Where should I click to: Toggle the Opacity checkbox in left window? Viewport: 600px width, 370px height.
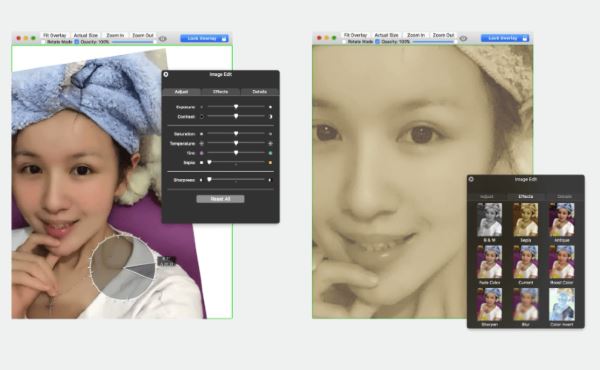pos(77,42)
